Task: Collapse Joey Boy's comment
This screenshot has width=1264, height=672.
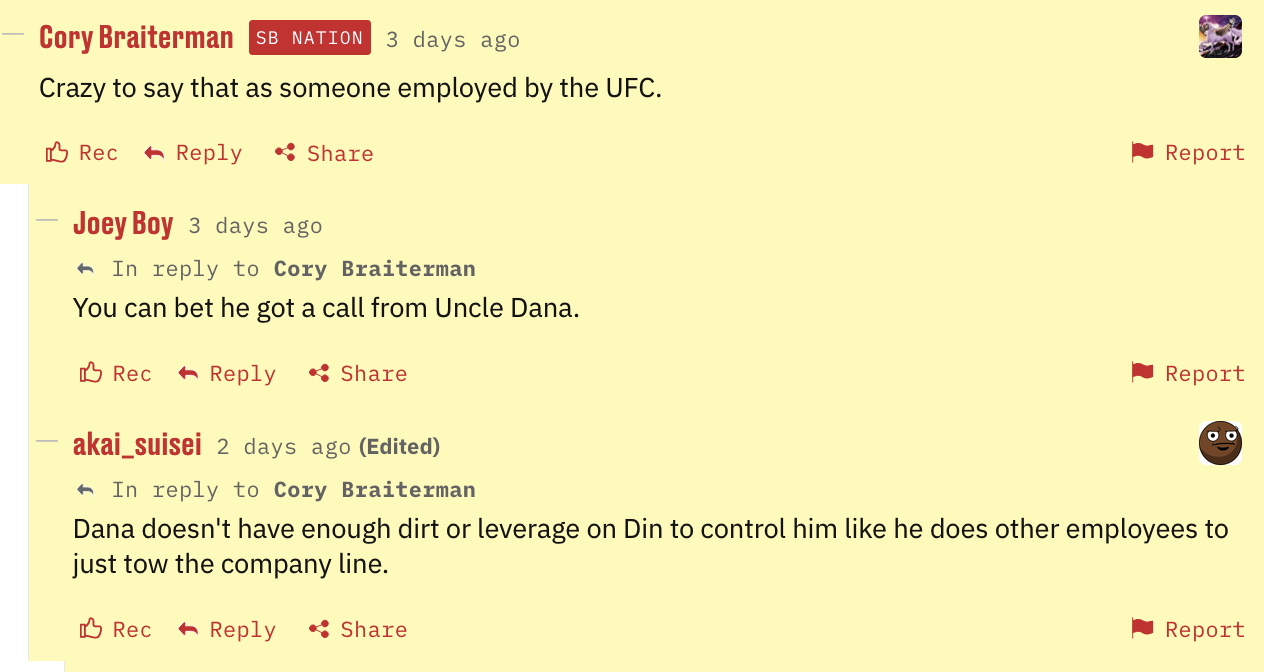Action: click(x=47, y=221)
